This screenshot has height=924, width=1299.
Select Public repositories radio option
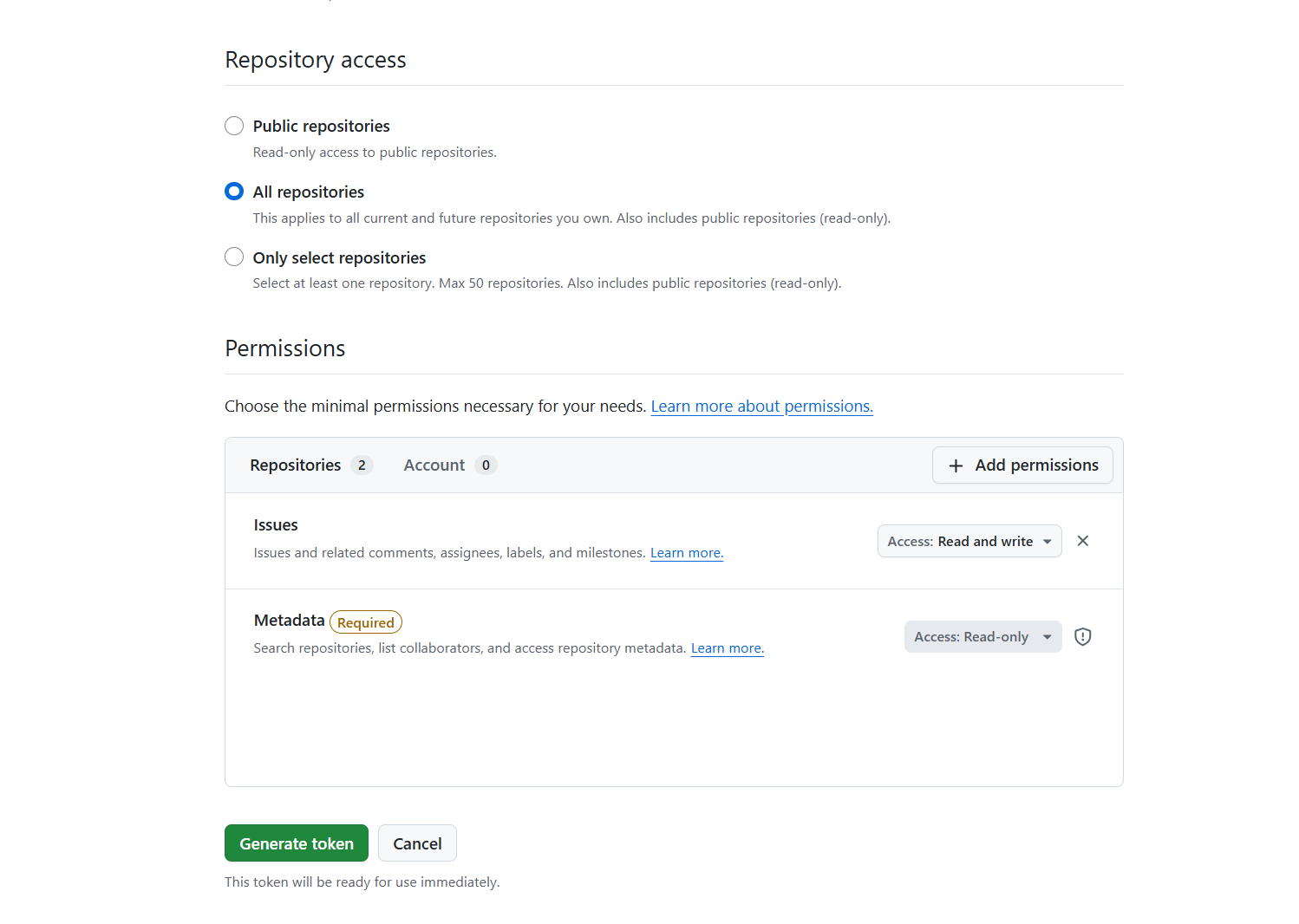(x=234, y=126)
